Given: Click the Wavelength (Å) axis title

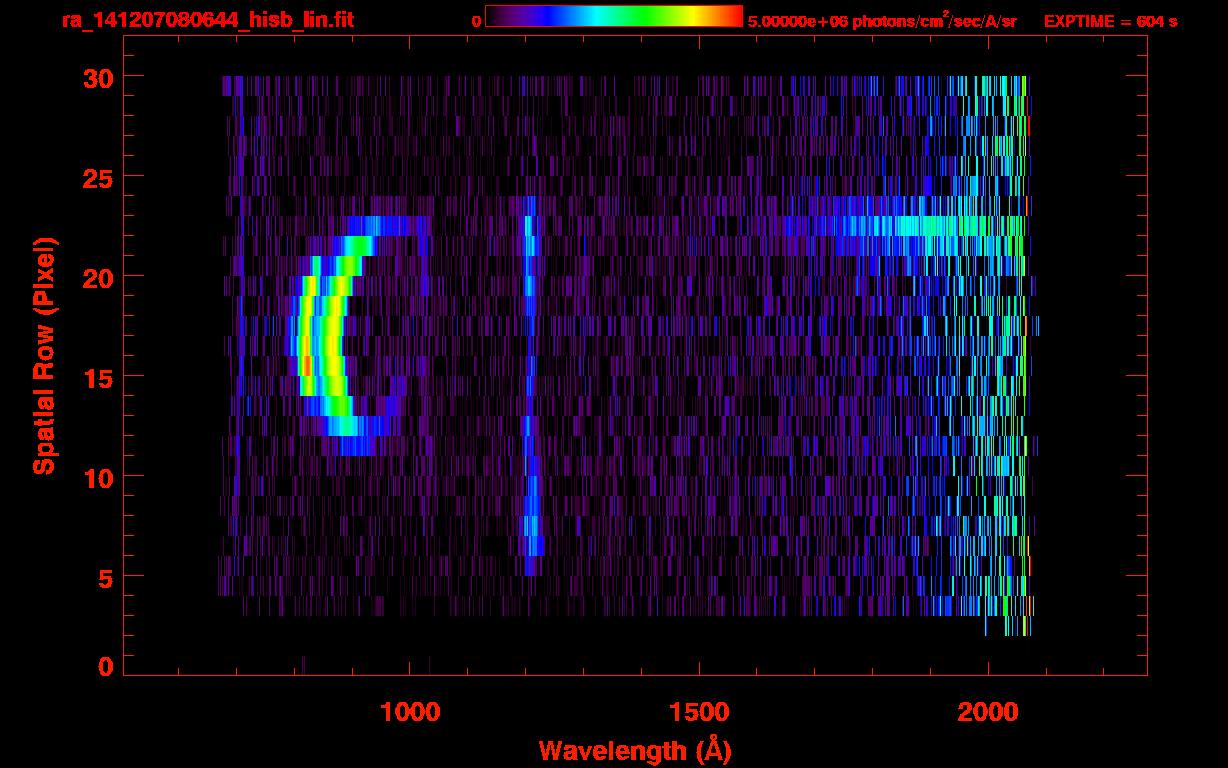Looking at the screenshot, I should point(634,750).
